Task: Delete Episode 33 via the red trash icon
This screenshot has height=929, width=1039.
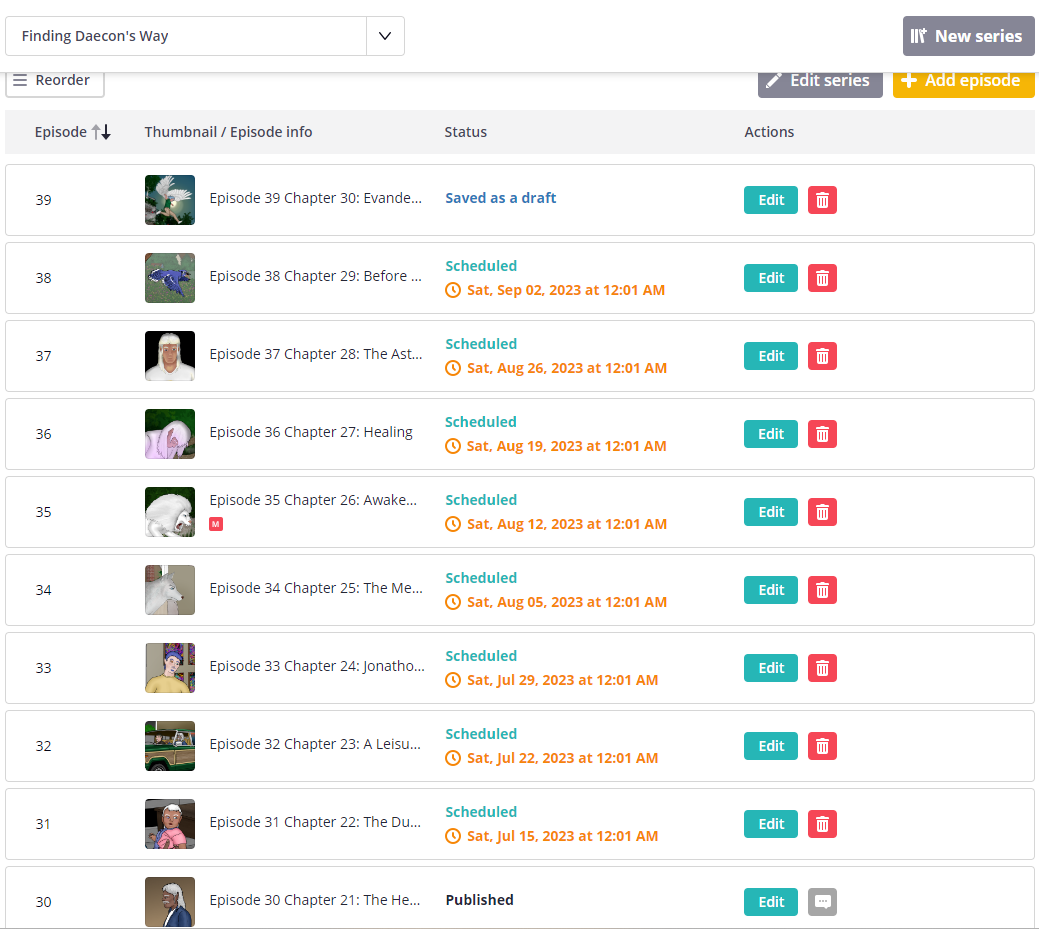Action: [x=822, y=668]
